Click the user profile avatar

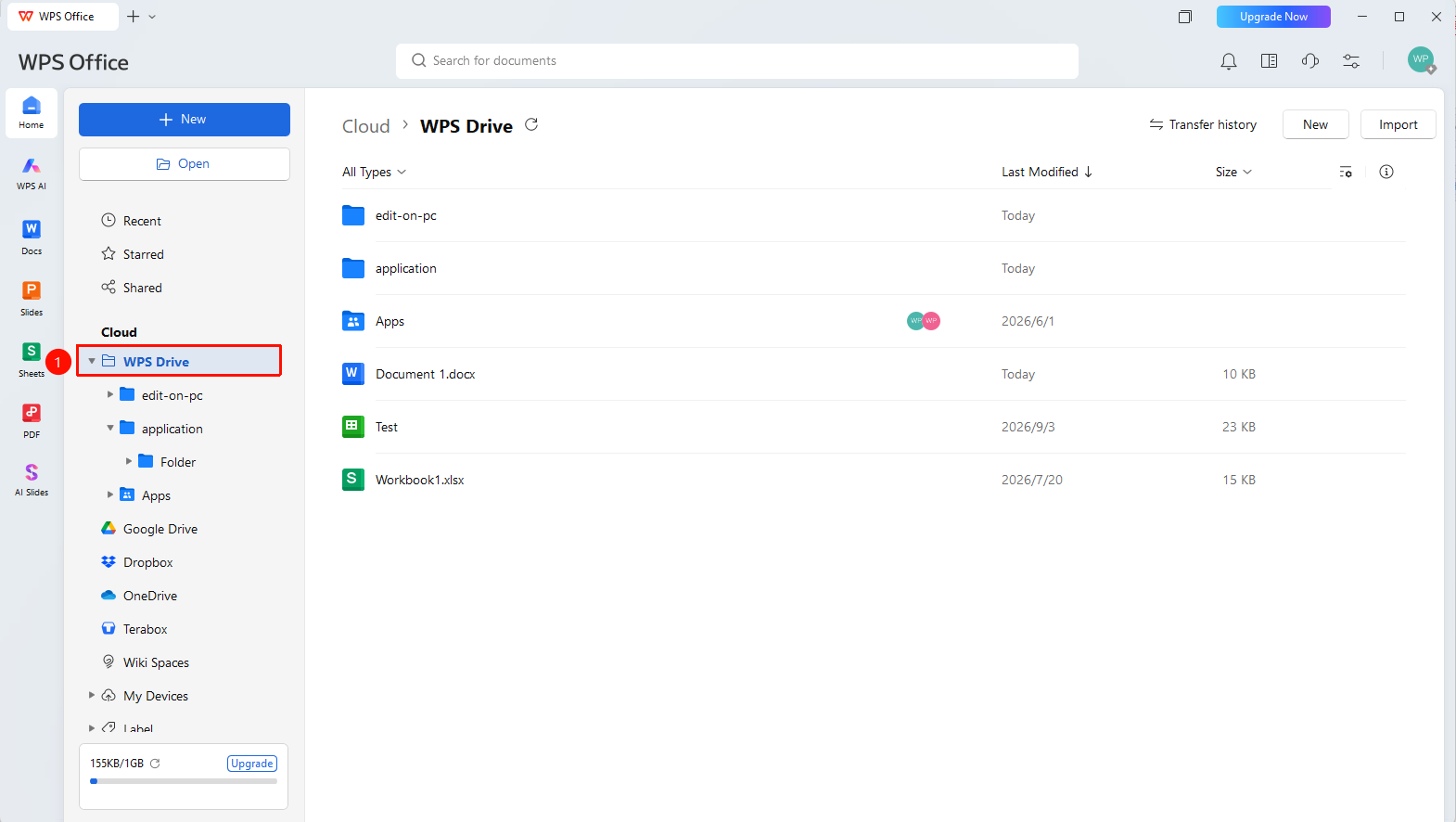click(x=1421, y=60)
